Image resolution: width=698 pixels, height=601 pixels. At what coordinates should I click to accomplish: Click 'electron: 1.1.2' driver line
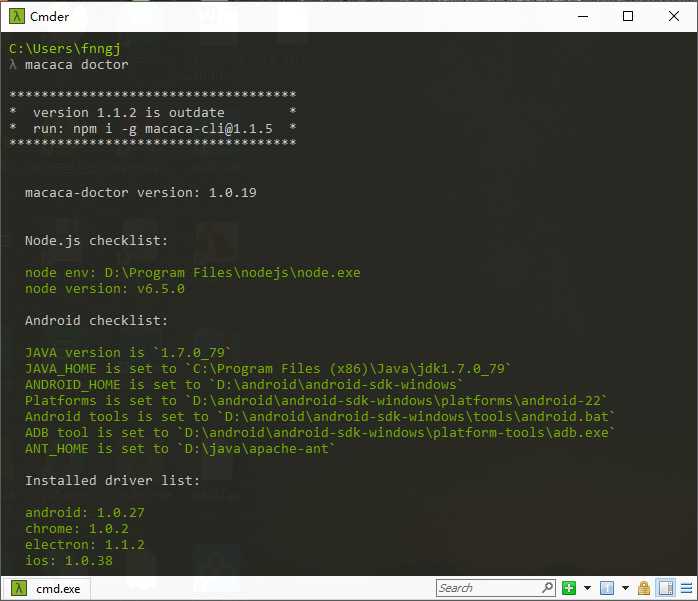pos(85,545)
